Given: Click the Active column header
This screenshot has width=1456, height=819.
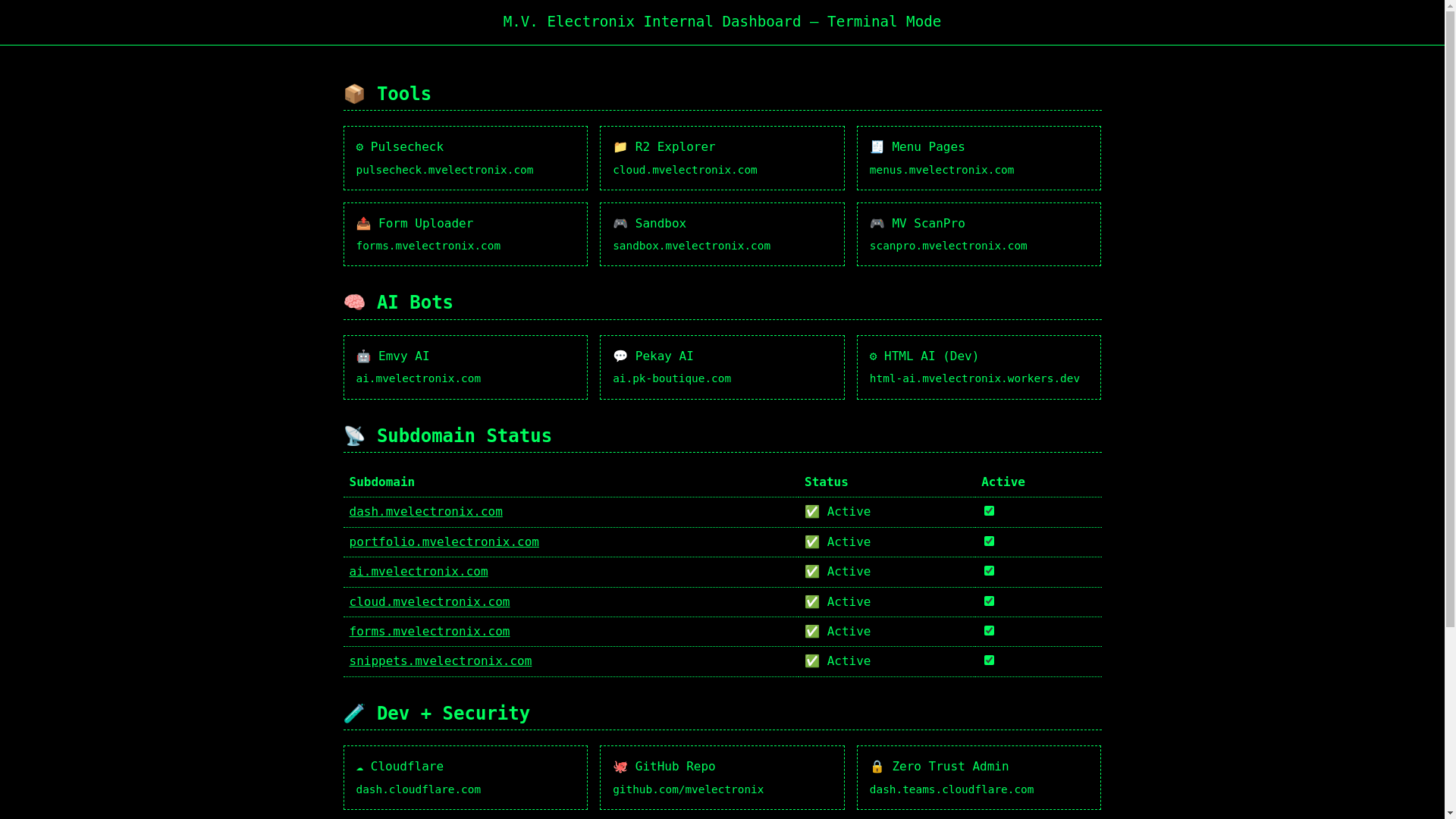Looking at the screenshot, I should point(1003,482).
